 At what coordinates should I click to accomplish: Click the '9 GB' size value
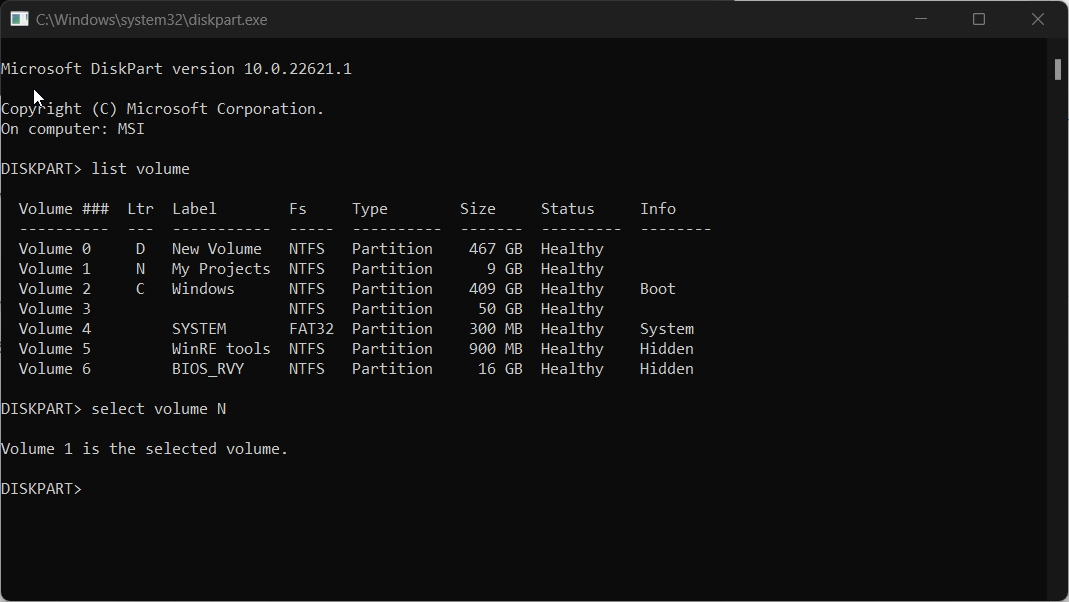[505, 269]
